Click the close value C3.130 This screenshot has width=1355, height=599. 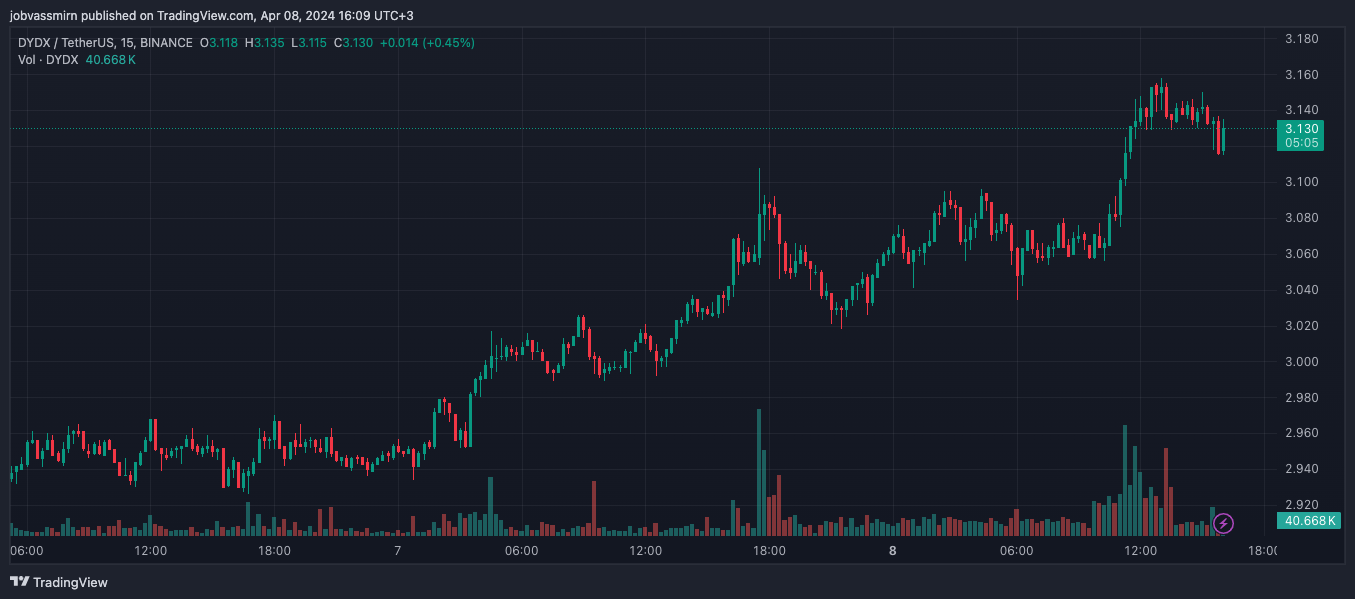click(353, 43)
